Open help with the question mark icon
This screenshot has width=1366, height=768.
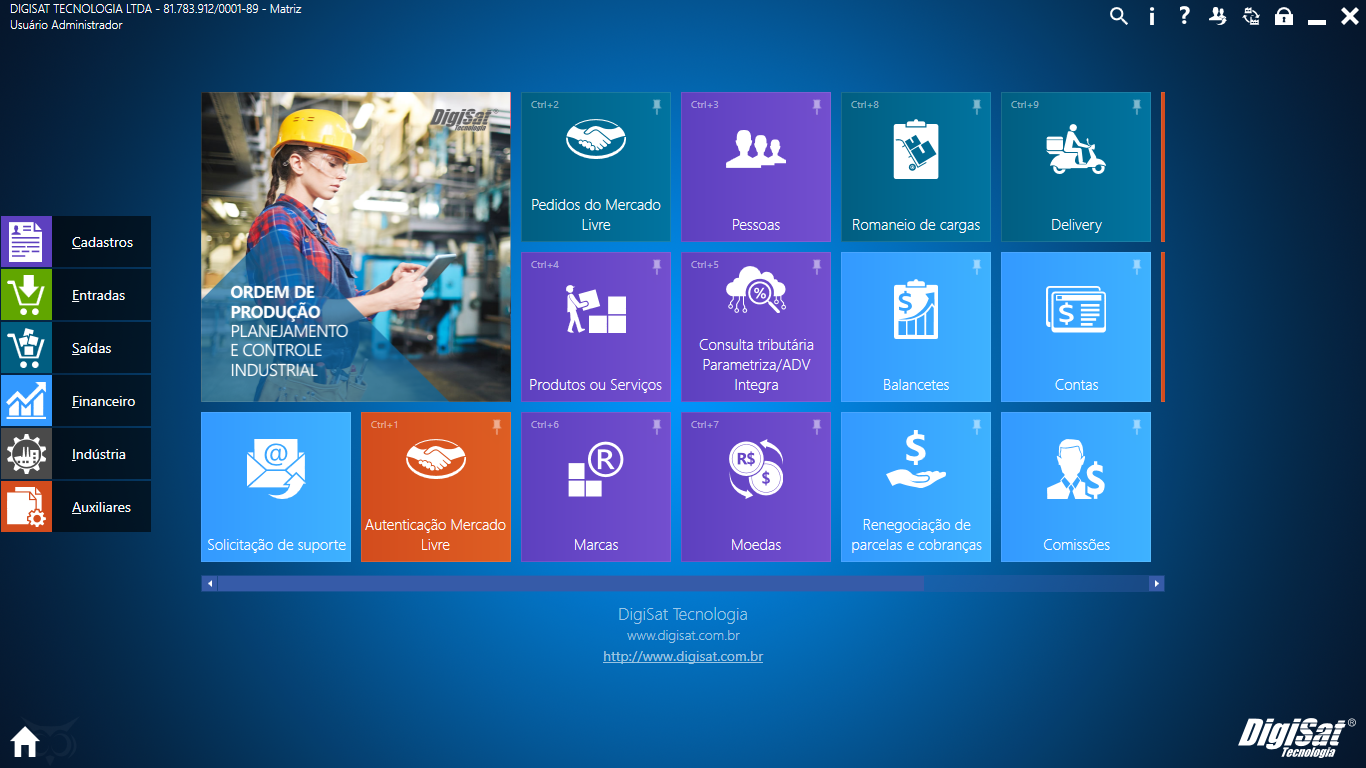pos(1185,16)
